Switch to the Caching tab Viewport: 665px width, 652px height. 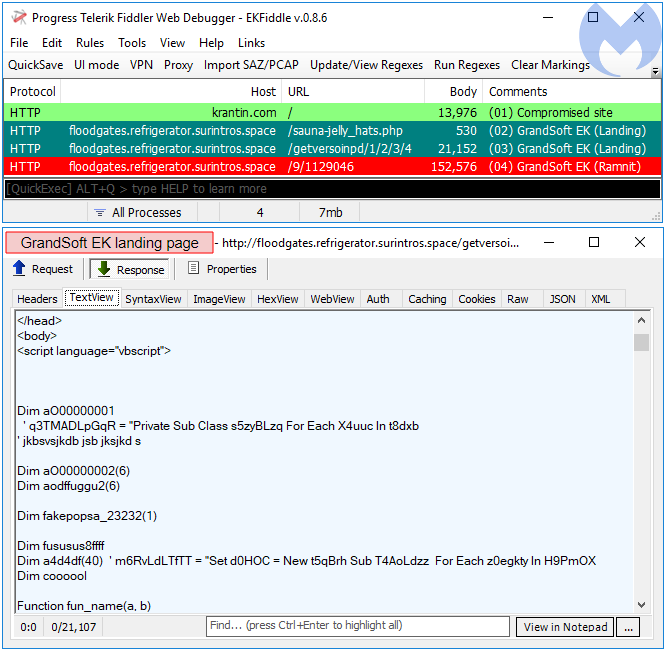pyautogui.click(x=427, y=299)
